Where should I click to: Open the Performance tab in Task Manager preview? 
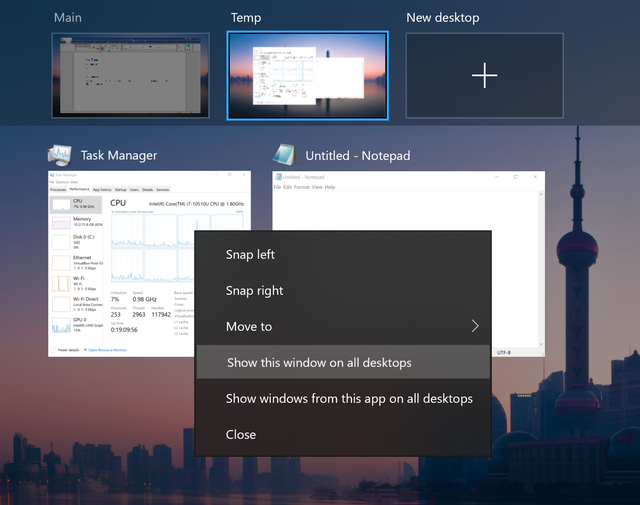pyautogui.click(x=79, y=189)
